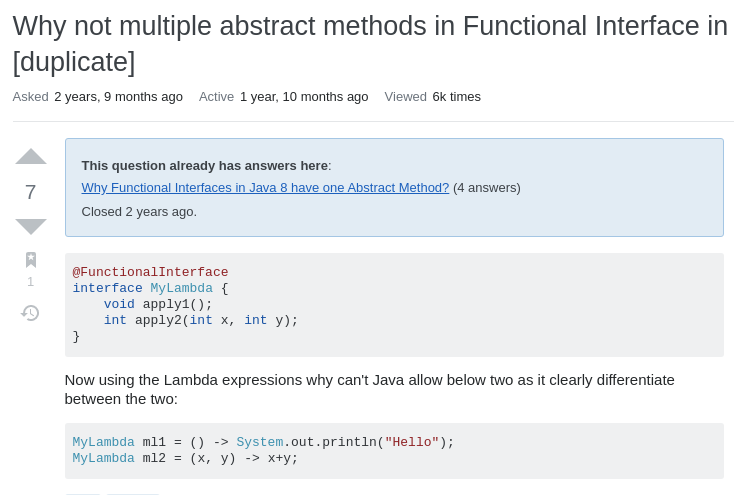This screenshot has width=734, height=495.
Task: Downvote the question with the down arrow
Action: [x=31, y=227]
